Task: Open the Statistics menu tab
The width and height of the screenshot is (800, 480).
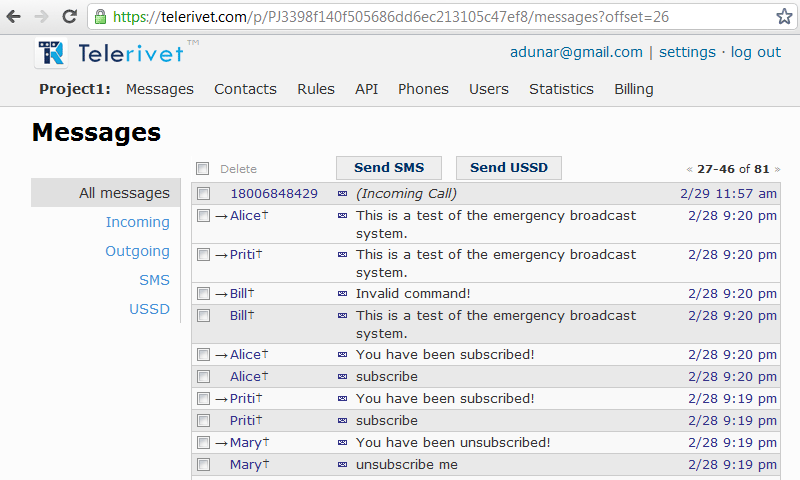Action: click(x=561, y=89)
